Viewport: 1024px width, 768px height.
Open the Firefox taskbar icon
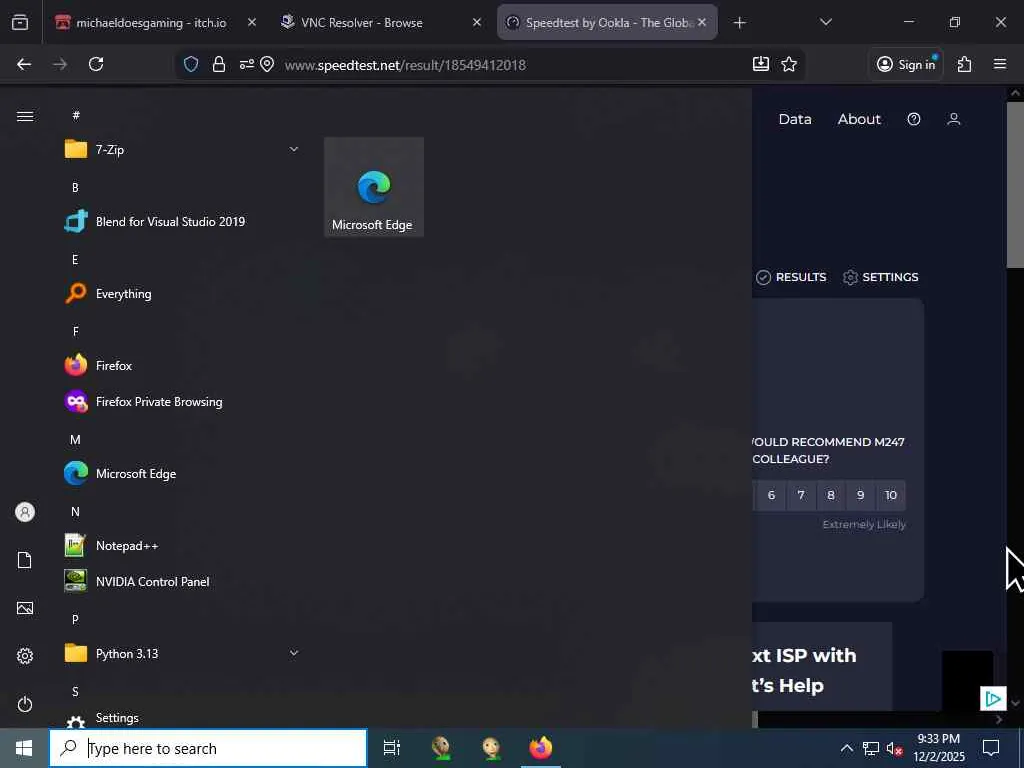point(541,748)
